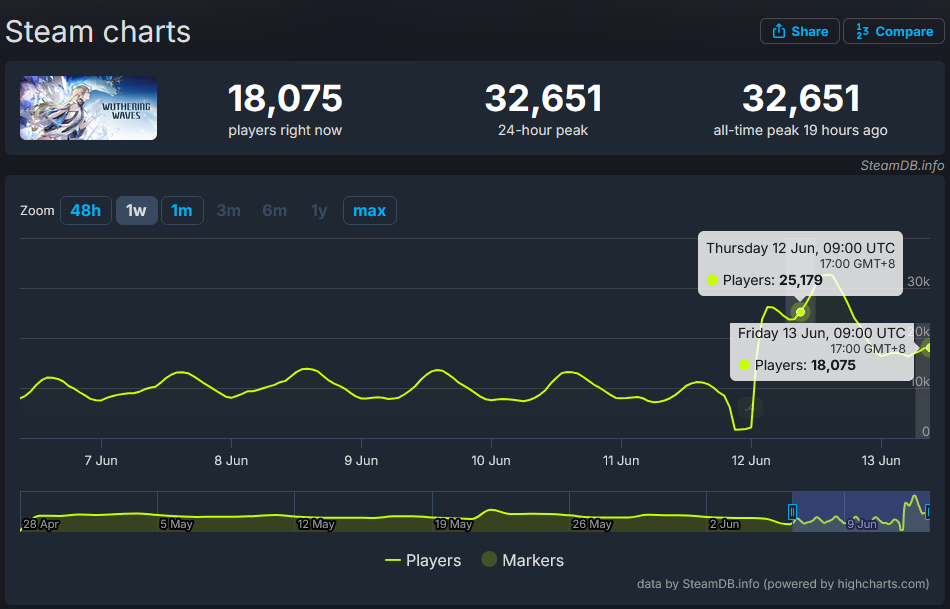This screenshot has height=609, width=950.
Task: Open the Compare charts button
Action: [894, 32]
